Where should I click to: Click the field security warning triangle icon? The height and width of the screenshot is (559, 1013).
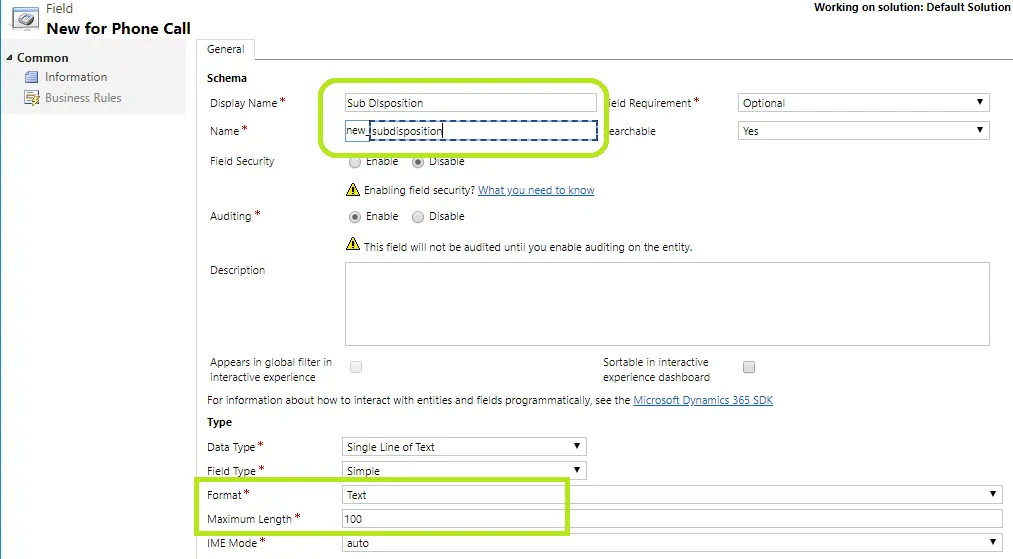tap(353, 189)
